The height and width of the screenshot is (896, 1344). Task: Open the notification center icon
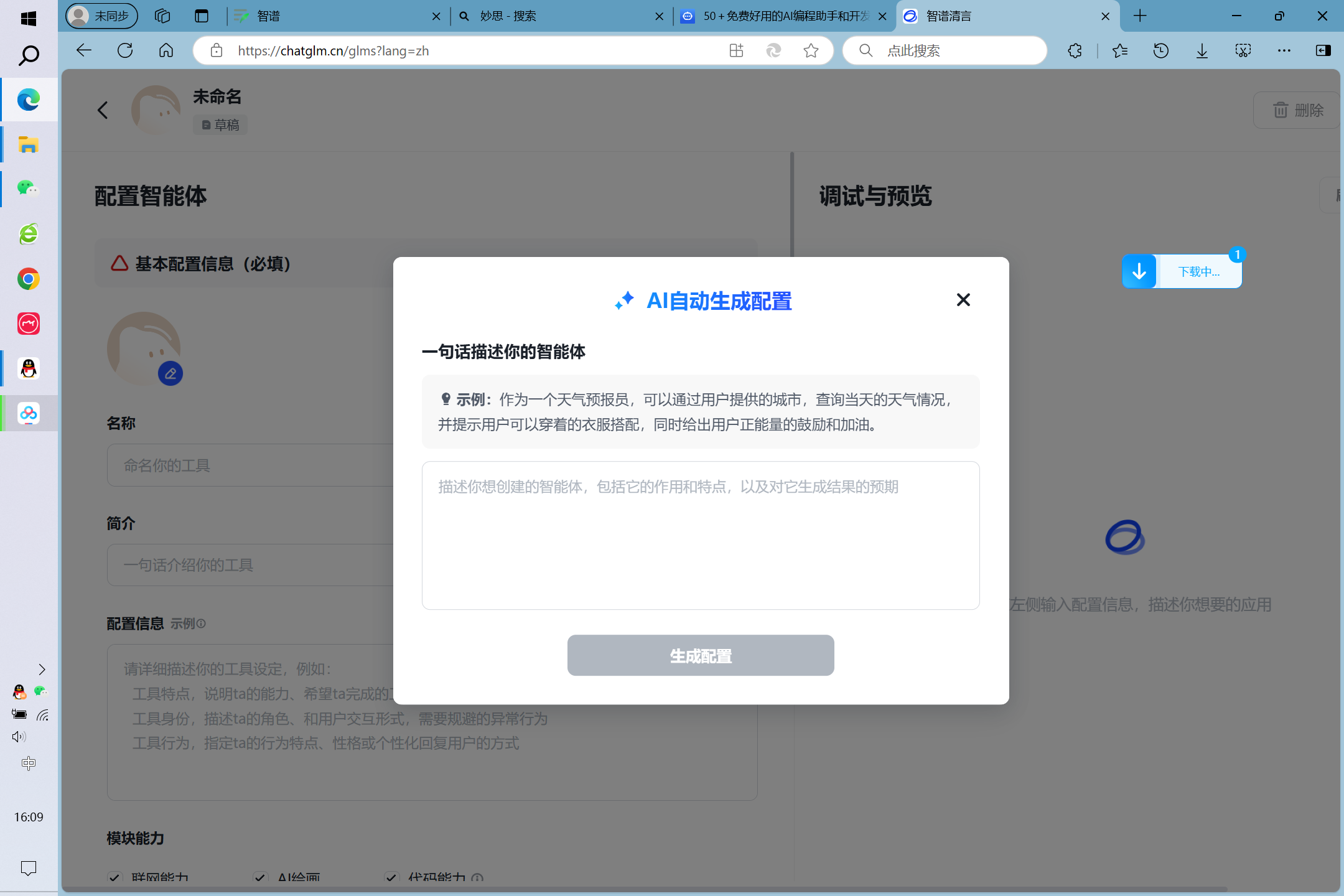tap(29, 868)
